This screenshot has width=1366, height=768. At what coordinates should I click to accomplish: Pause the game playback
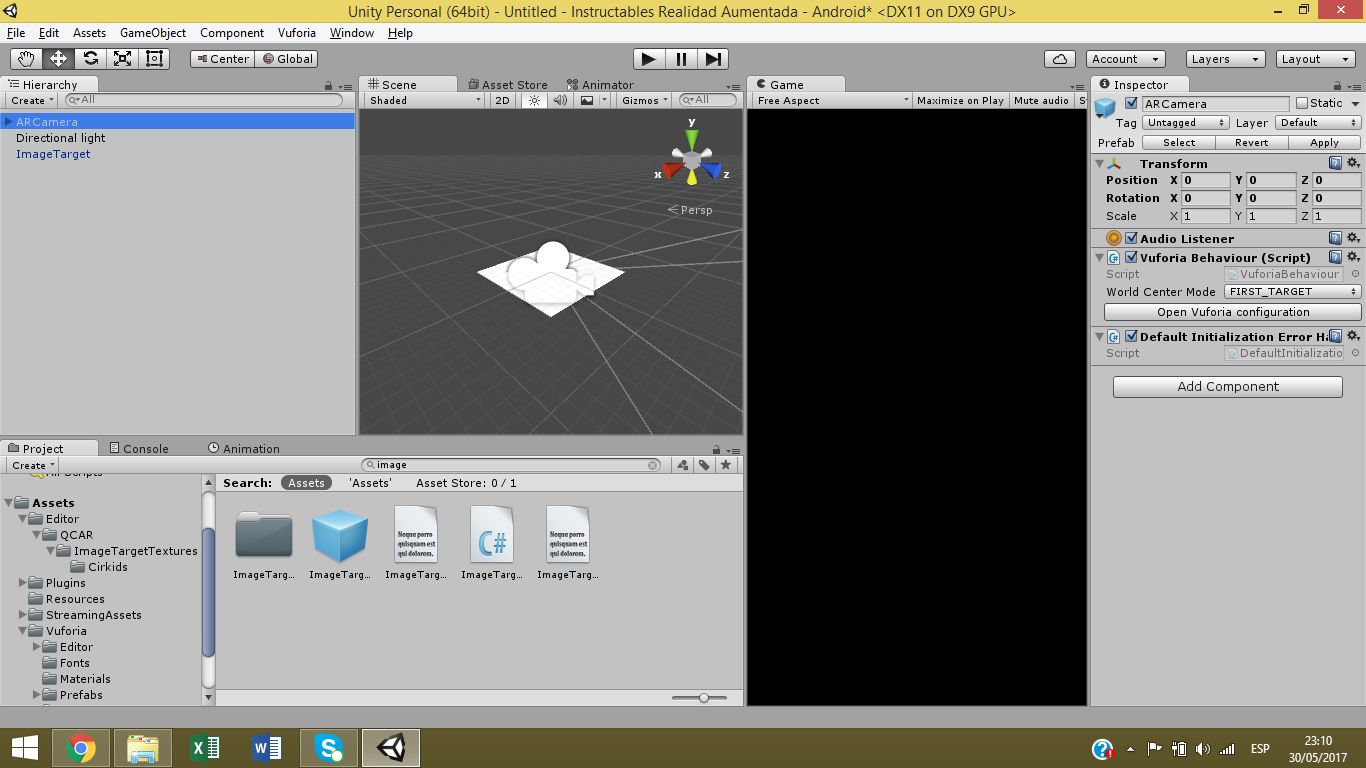point(681,59)
